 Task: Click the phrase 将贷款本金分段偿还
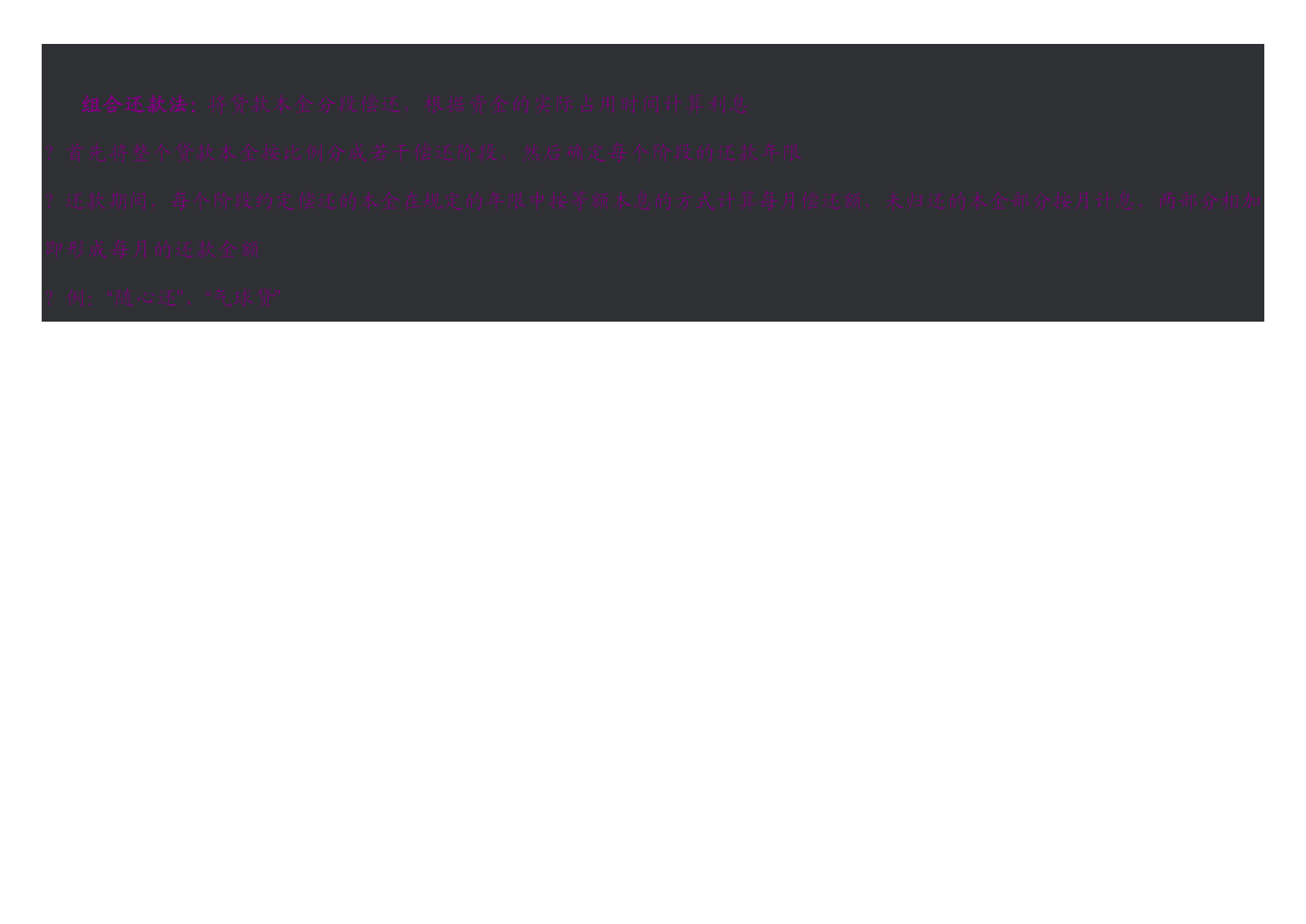coord(305,105)
